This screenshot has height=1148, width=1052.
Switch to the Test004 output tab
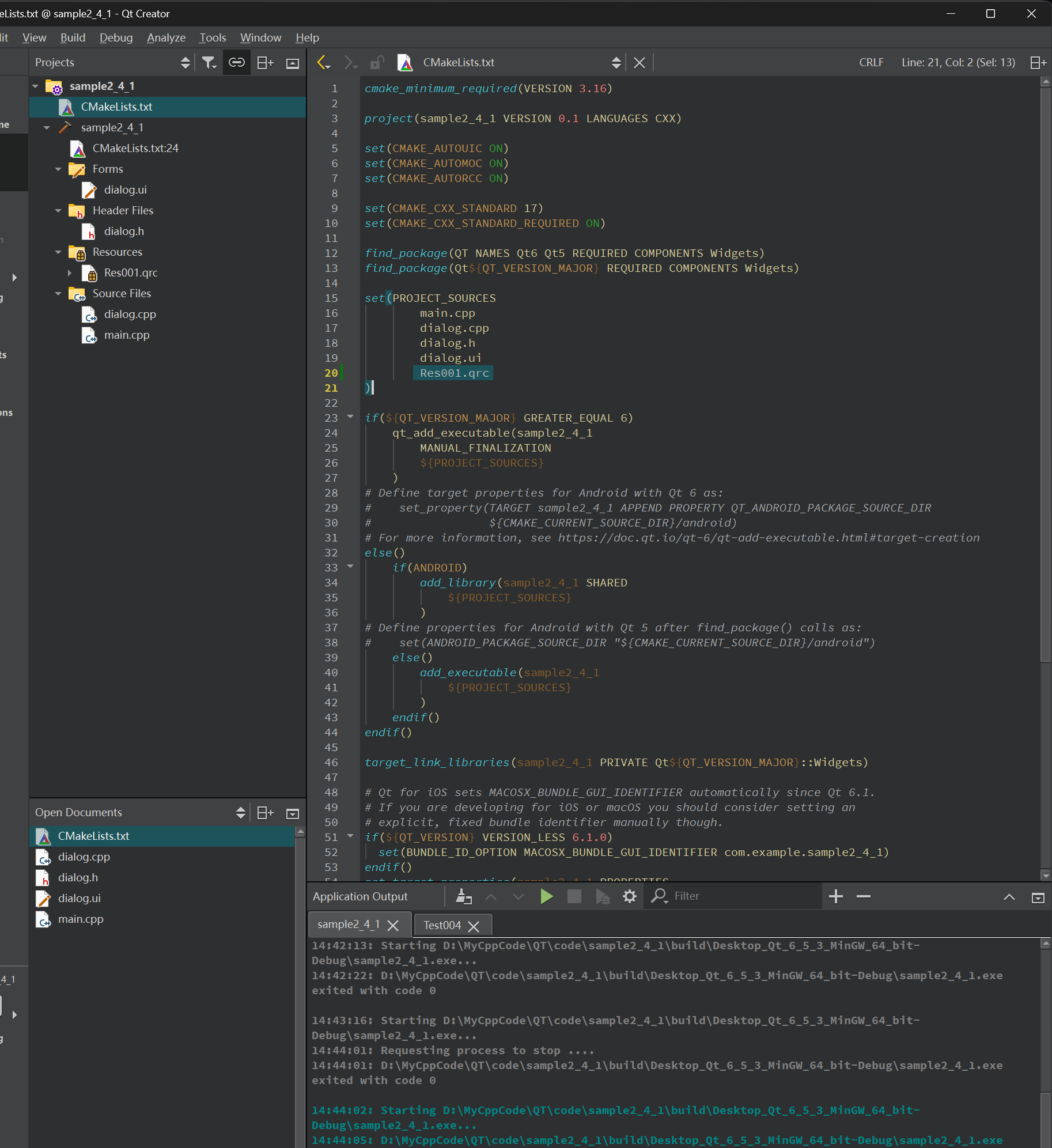pos(442,925)
